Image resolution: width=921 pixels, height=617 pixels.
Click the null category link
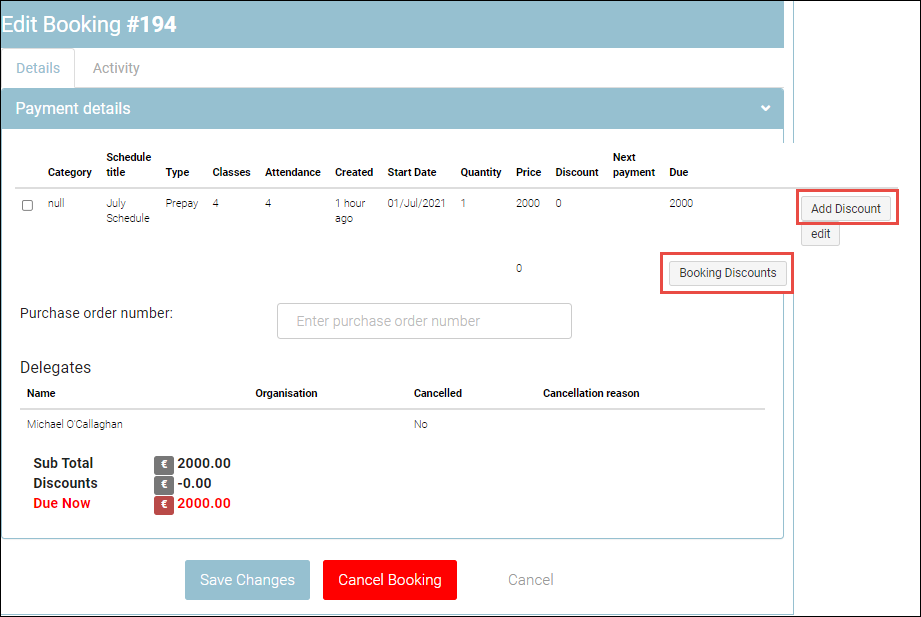(x=57, y=203)
